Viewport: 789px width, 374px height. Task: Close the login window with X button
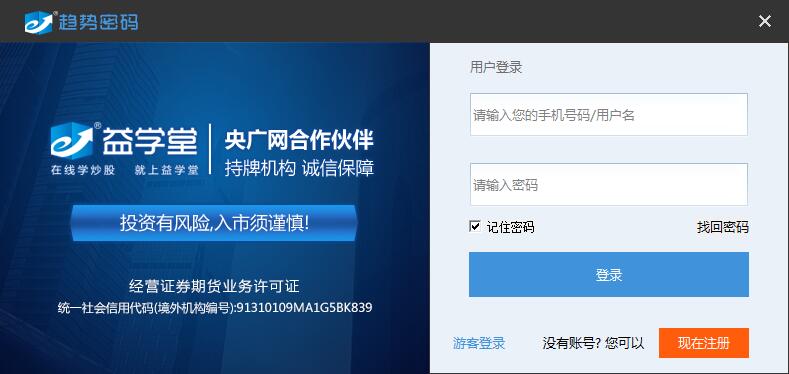pyautogui.click(x=764, y=21)
